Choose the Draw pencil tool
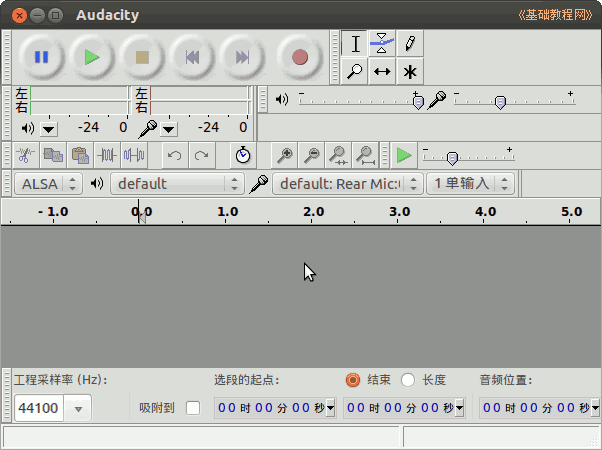 pyautogui.click(x=410, y=43)
